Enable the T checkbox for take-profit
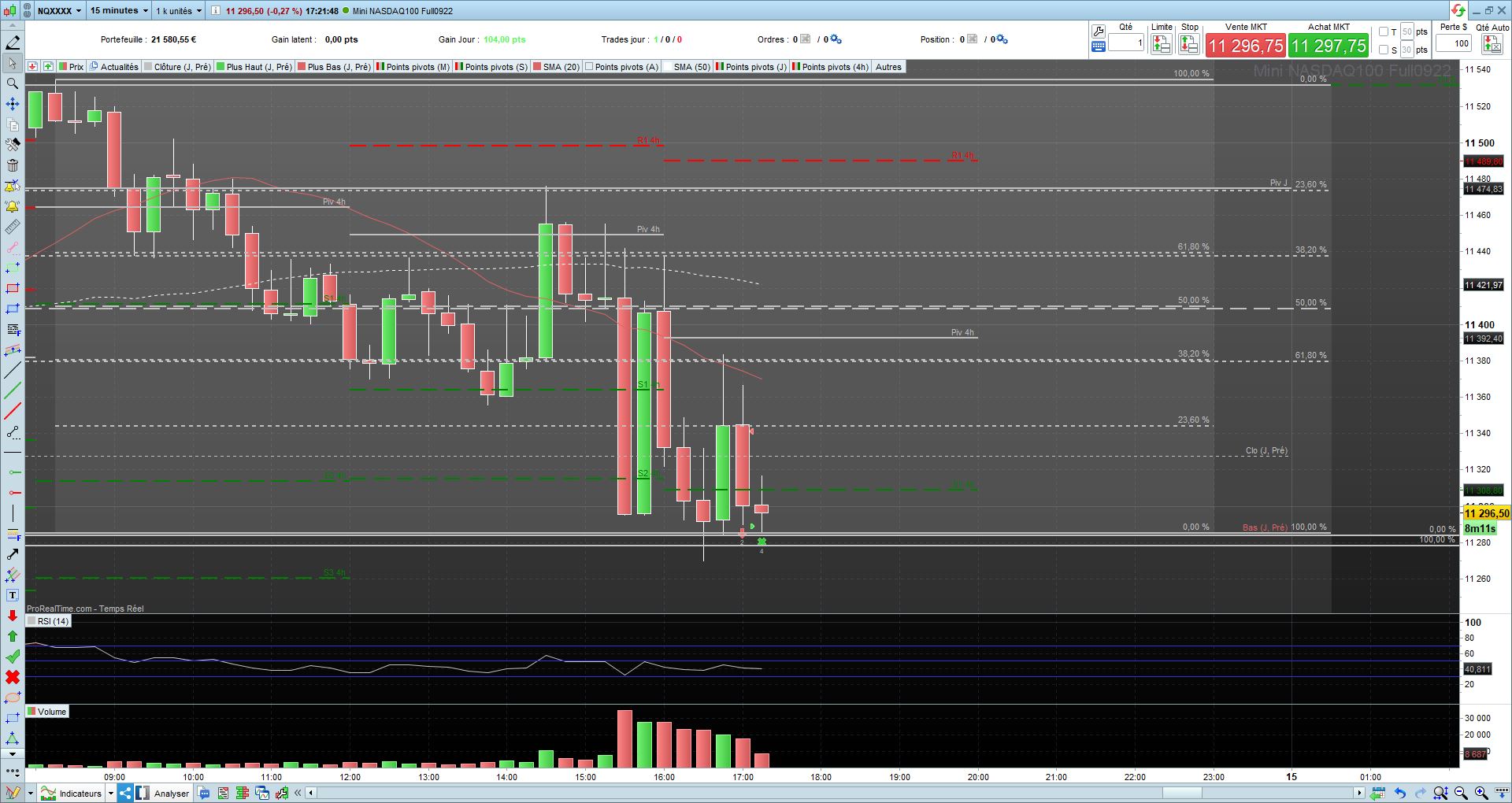The image size is (1512, 803). point(1384,31)
